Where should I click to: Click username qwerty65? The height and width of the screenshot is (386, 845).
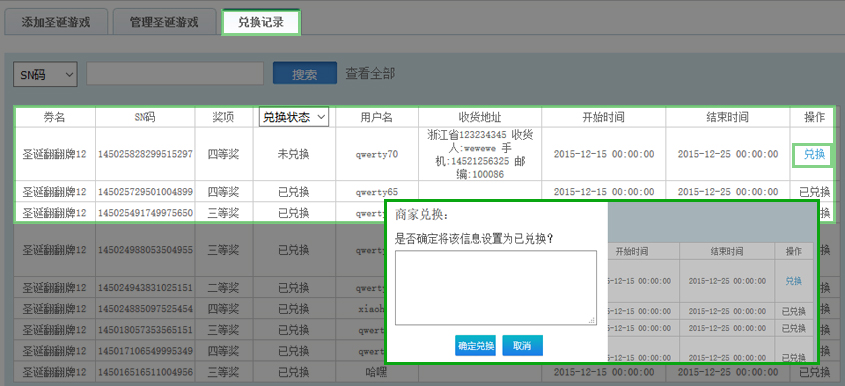pyautogui.click(x=376, y=191)
